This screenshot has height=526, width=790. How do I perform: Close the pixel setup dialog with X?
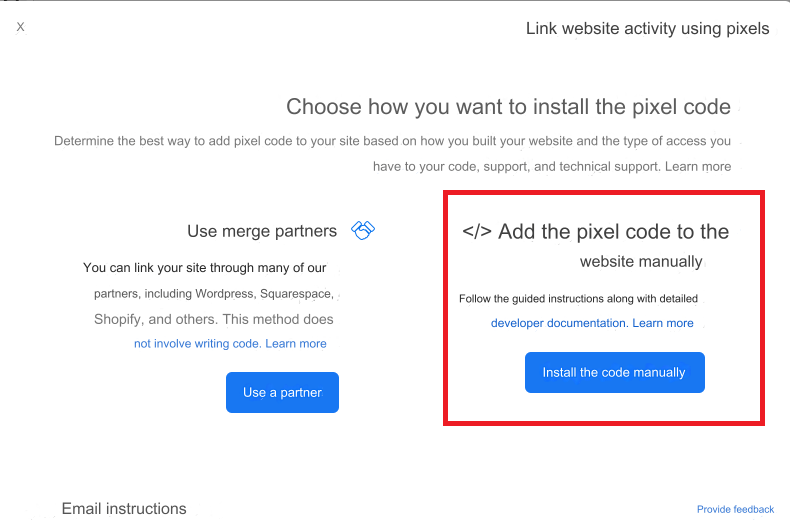click(20, 27)
